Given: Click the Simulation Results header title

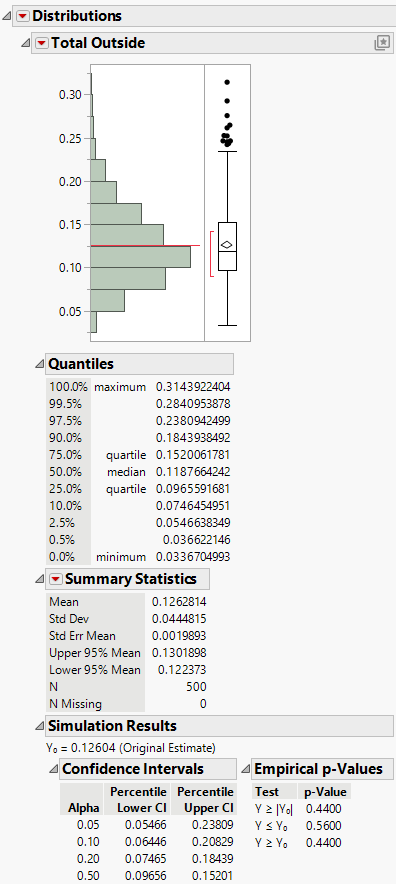Looking at the screenshot, I should tap(112, 726).
